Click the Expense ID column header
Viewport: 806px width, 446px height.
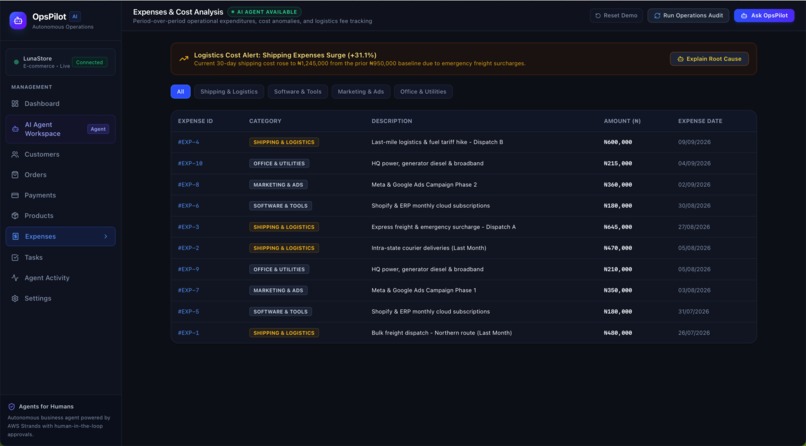tap(195, 121)
